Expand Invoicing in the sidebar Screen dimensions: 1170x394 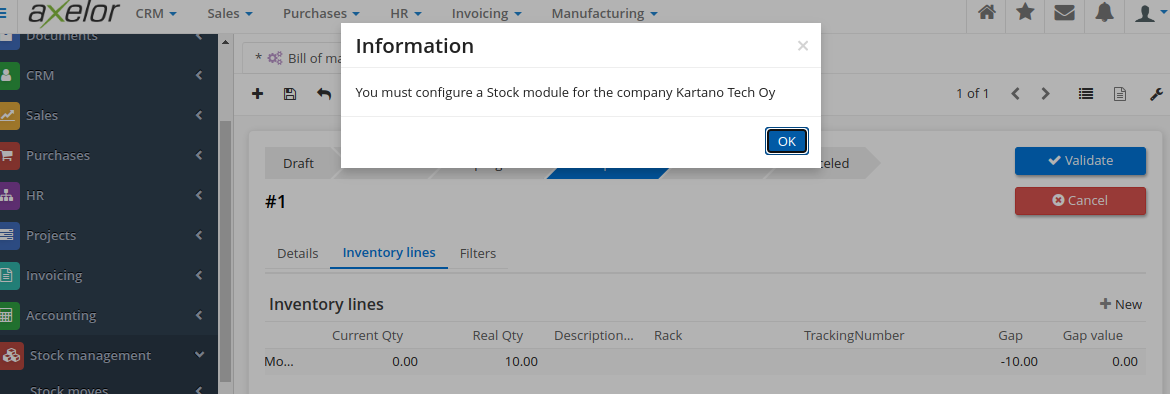tap(109, 275)
